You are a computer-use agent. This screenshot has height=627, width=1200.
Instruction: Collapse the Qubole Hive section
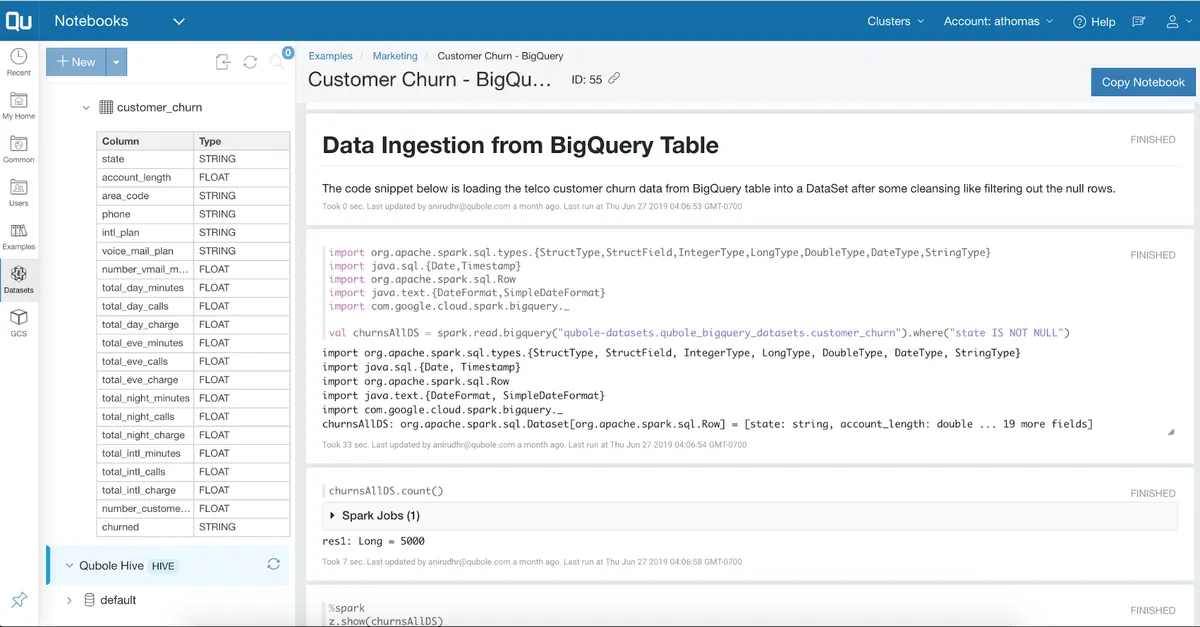[x=69, y=566]
